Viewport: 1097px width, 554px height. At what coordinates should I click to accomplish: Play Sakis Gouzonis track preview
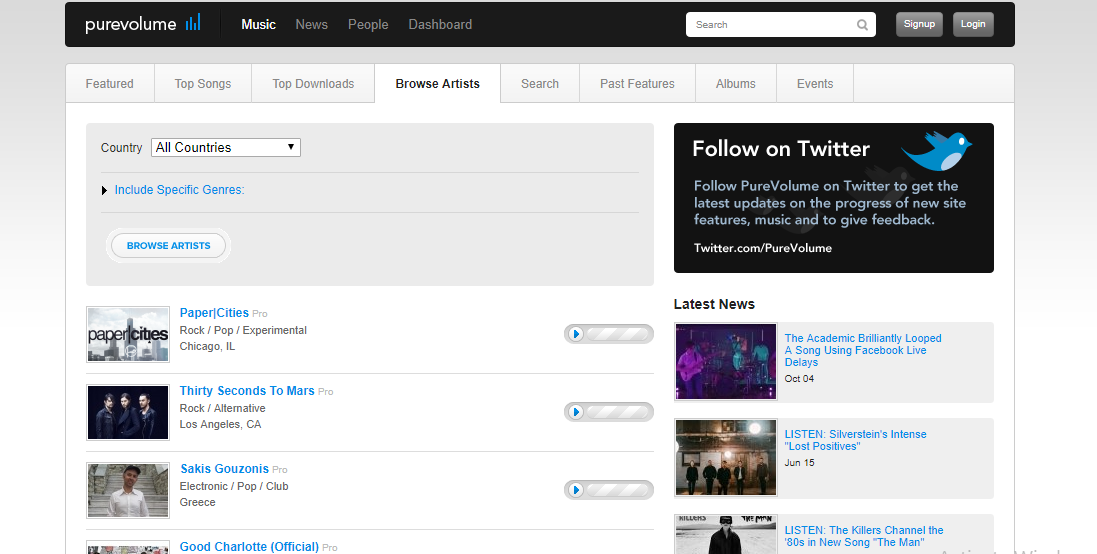pyautogui.click(x=576, y=490)
